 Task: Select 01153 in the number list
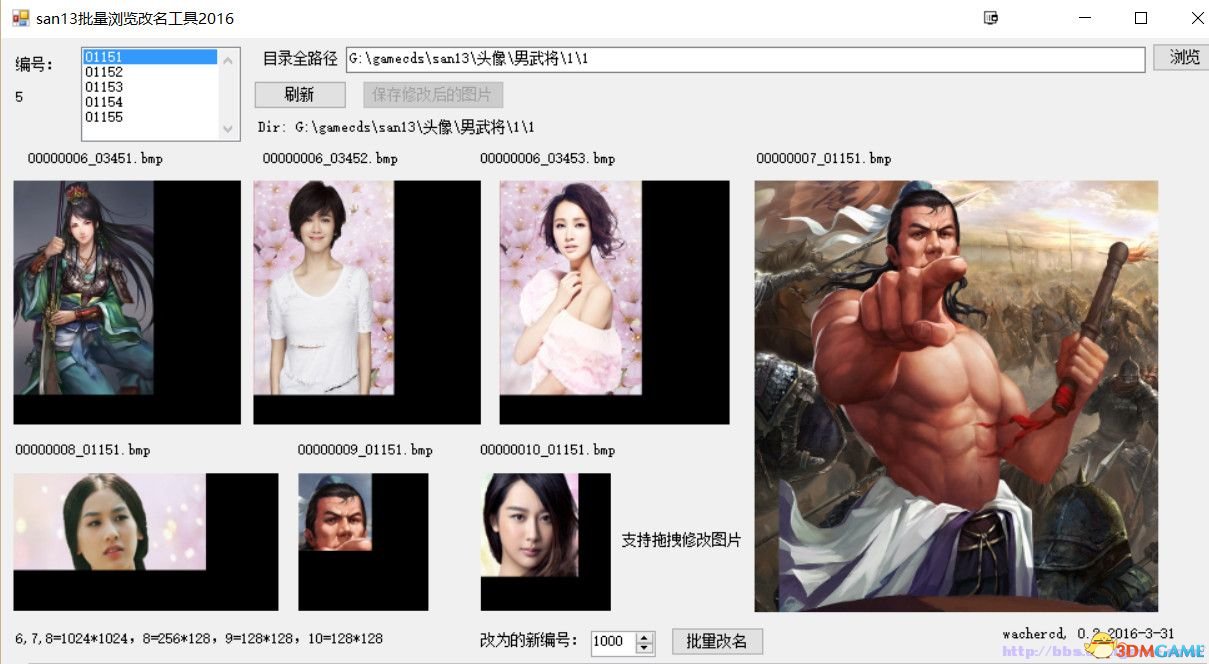150,87
